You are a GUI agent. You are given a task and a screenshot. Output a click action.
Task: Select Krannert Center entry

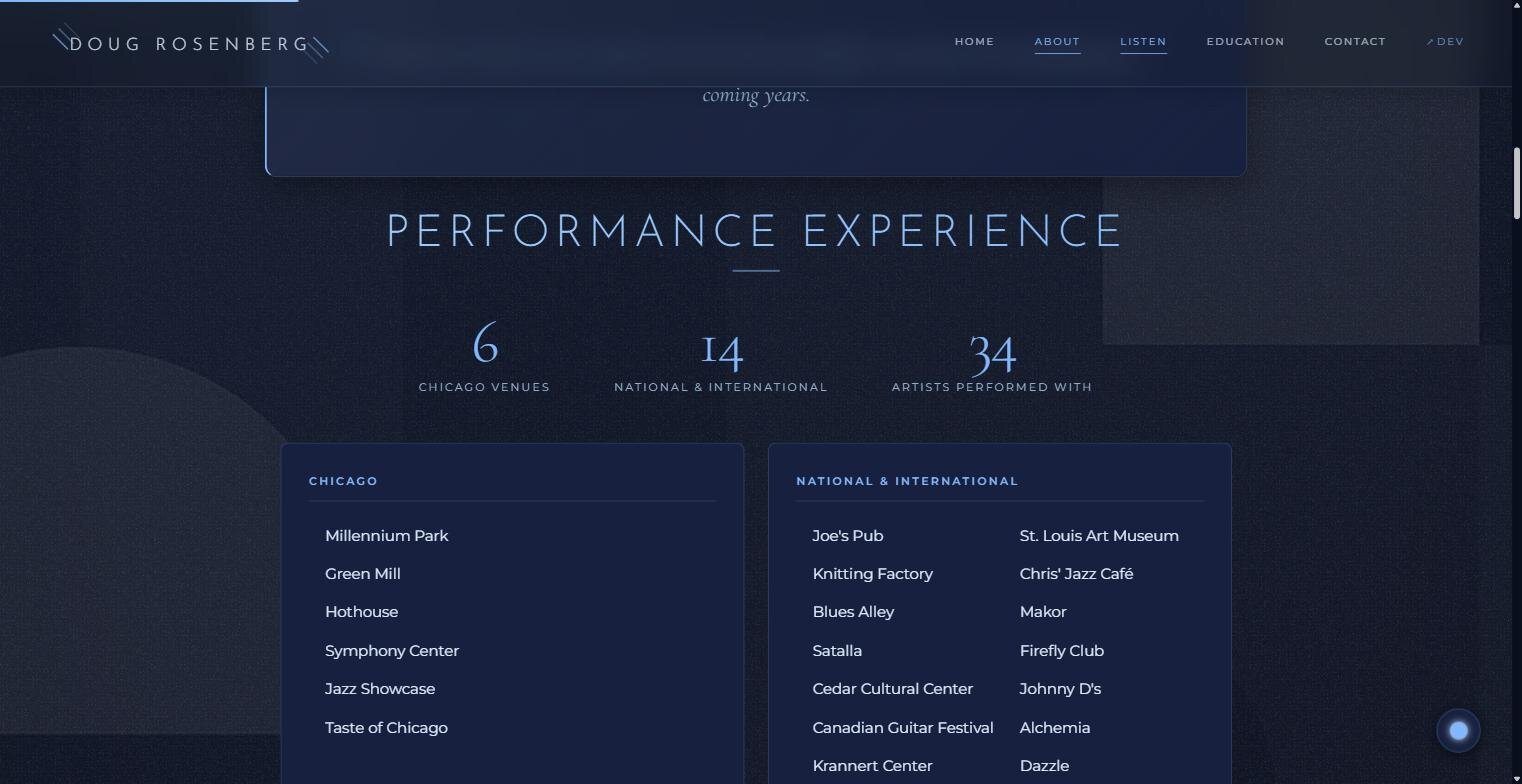pos(872,766)
